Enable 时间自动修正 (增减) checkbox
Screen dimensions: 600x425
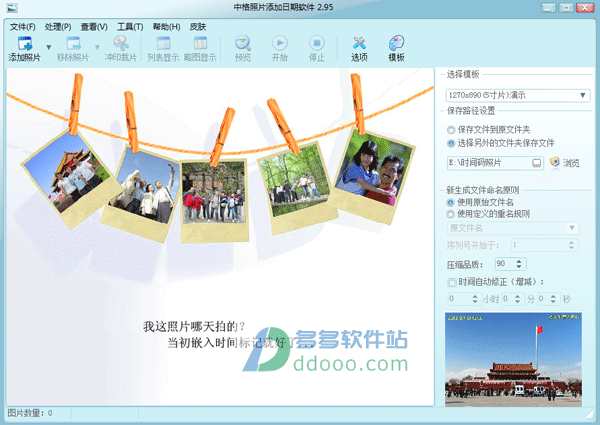click(452, 282)
